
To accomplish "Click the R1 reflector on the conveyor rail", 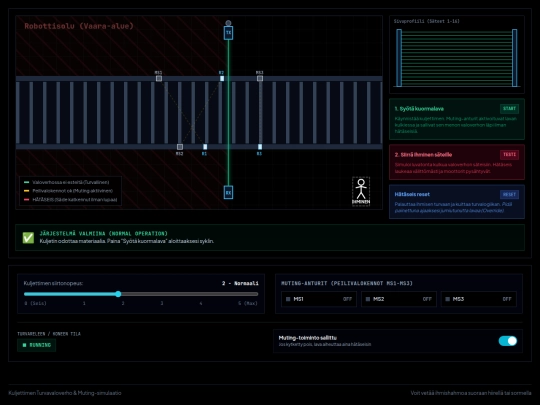I will (x=205, y=147).
